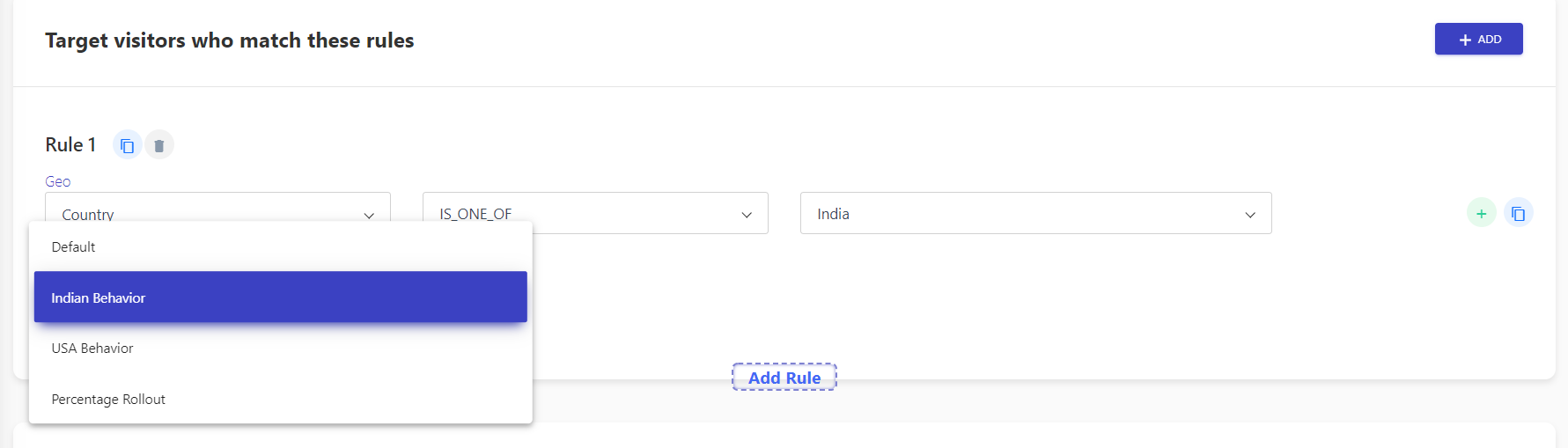Click the chevron in the Country dropdown

369,215
